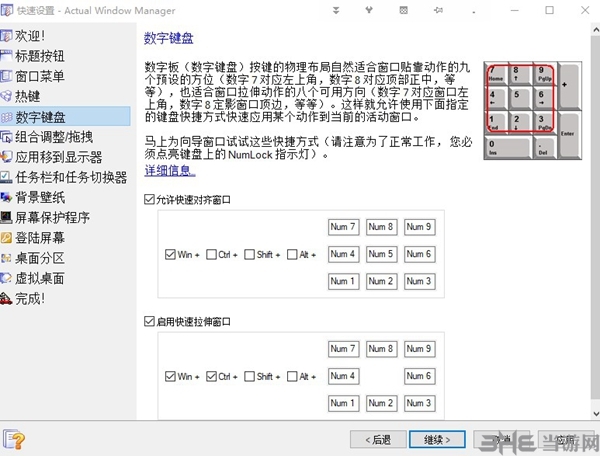Click the 桌面分区 sidebar icon
The width and height of the screenshot is (600, 456).
pos(6,258)
